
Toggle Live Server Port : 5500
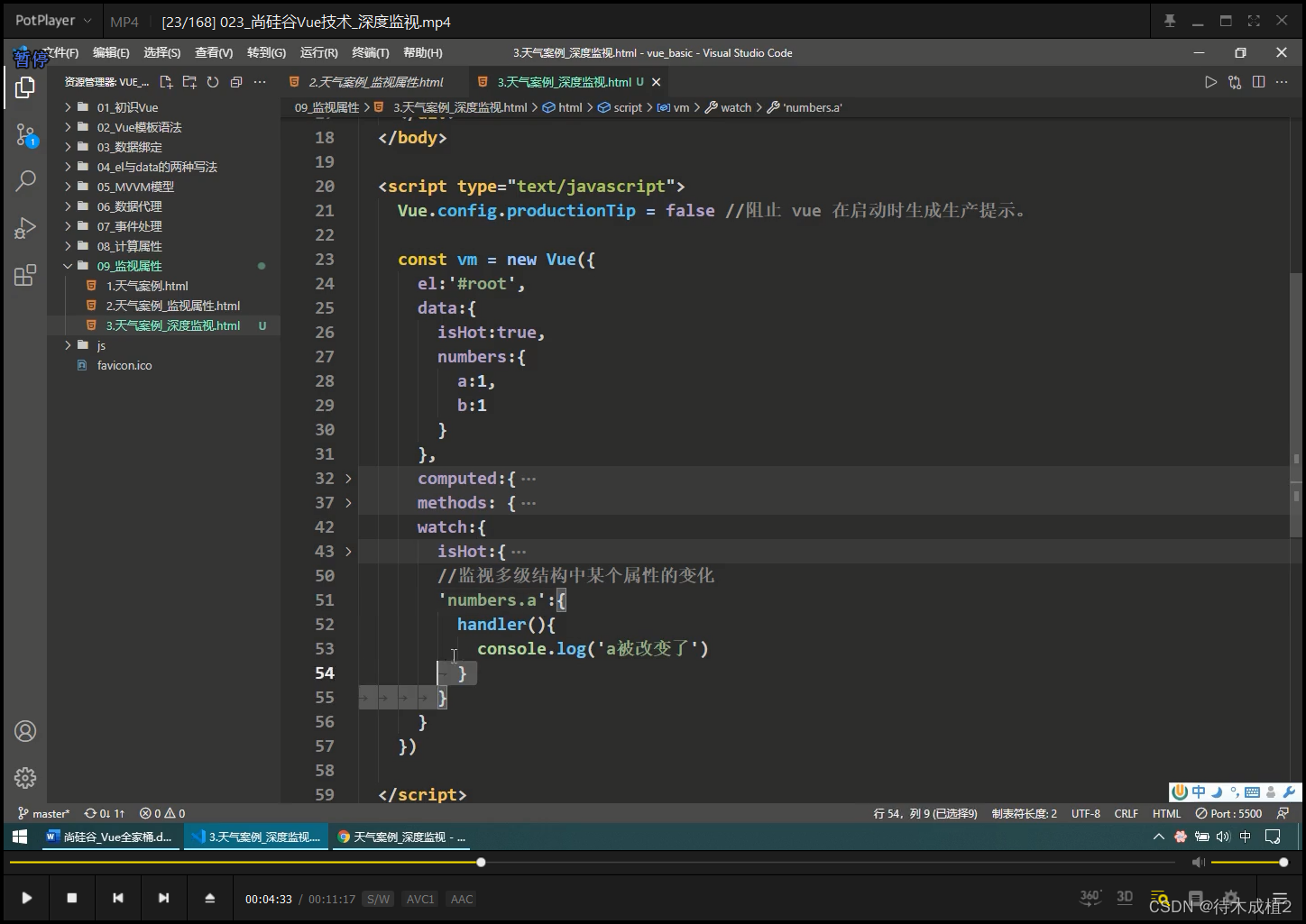(x=1228, y=813)
